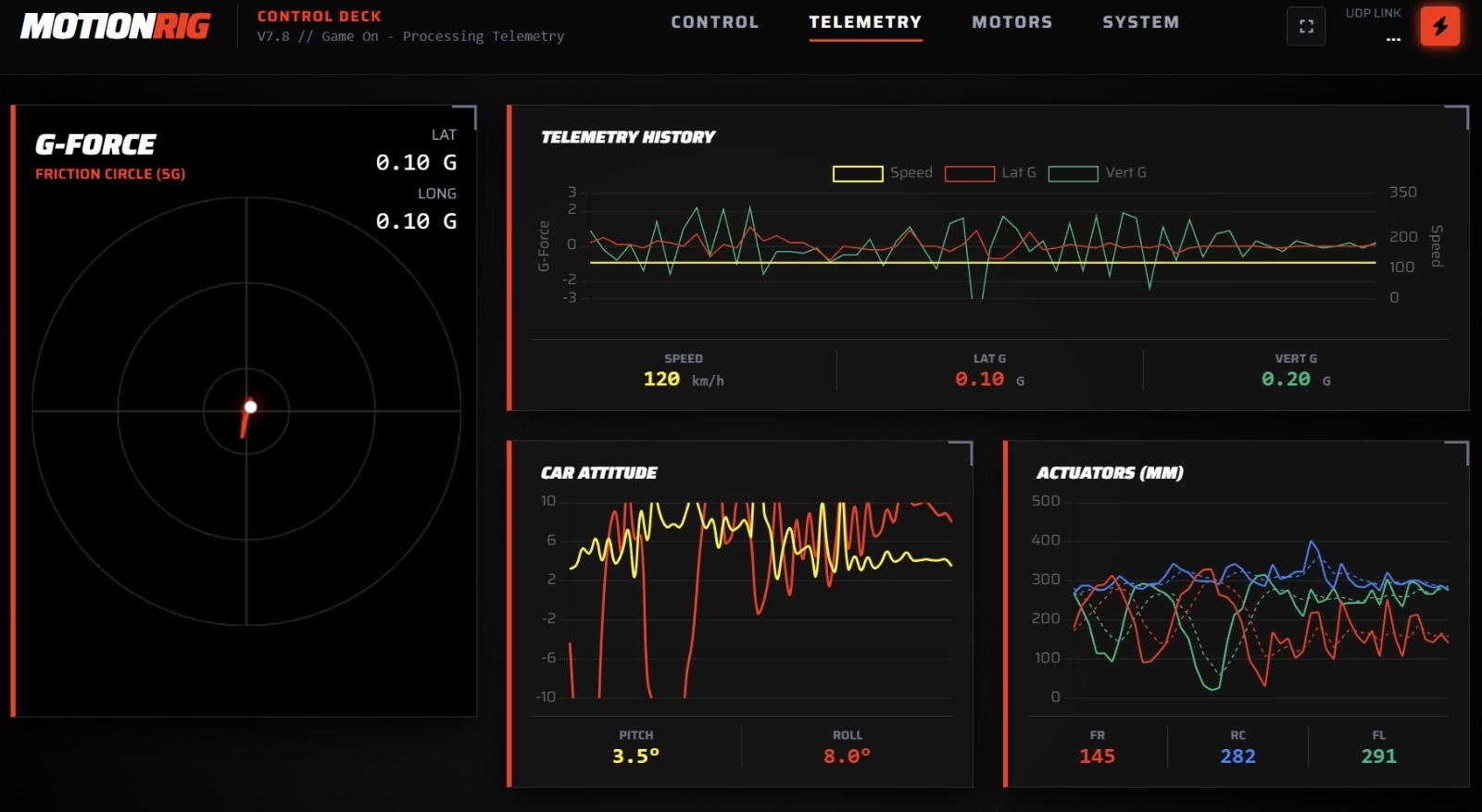1482x812 pixels.
Task: Switch to the MOTORS tab
Action: [x=1011, y=22]
